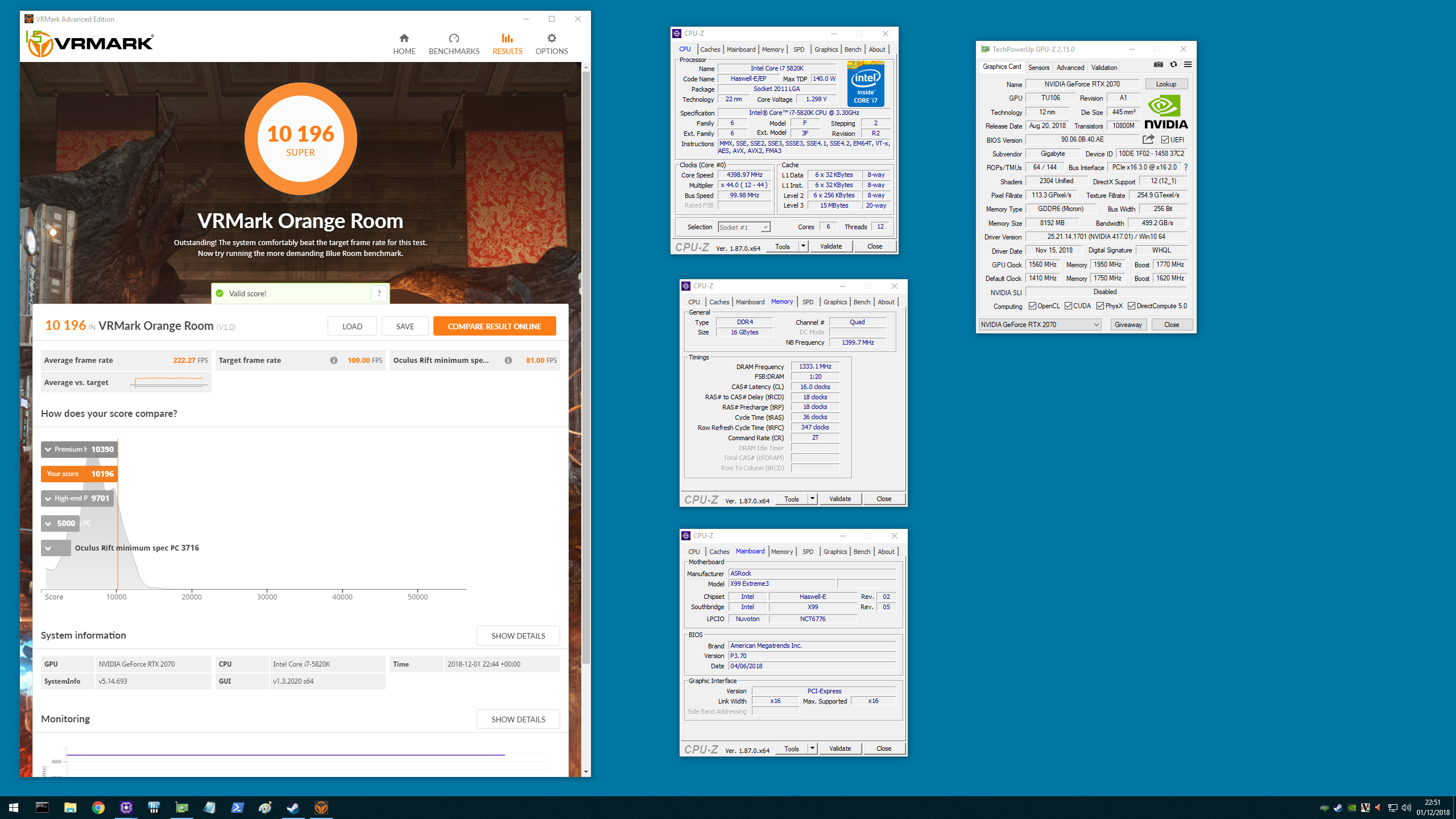Screen dimensions: 1456x819
Task: Switch to Caches tab in top CPU-Z window
Action: pos(710,49)
